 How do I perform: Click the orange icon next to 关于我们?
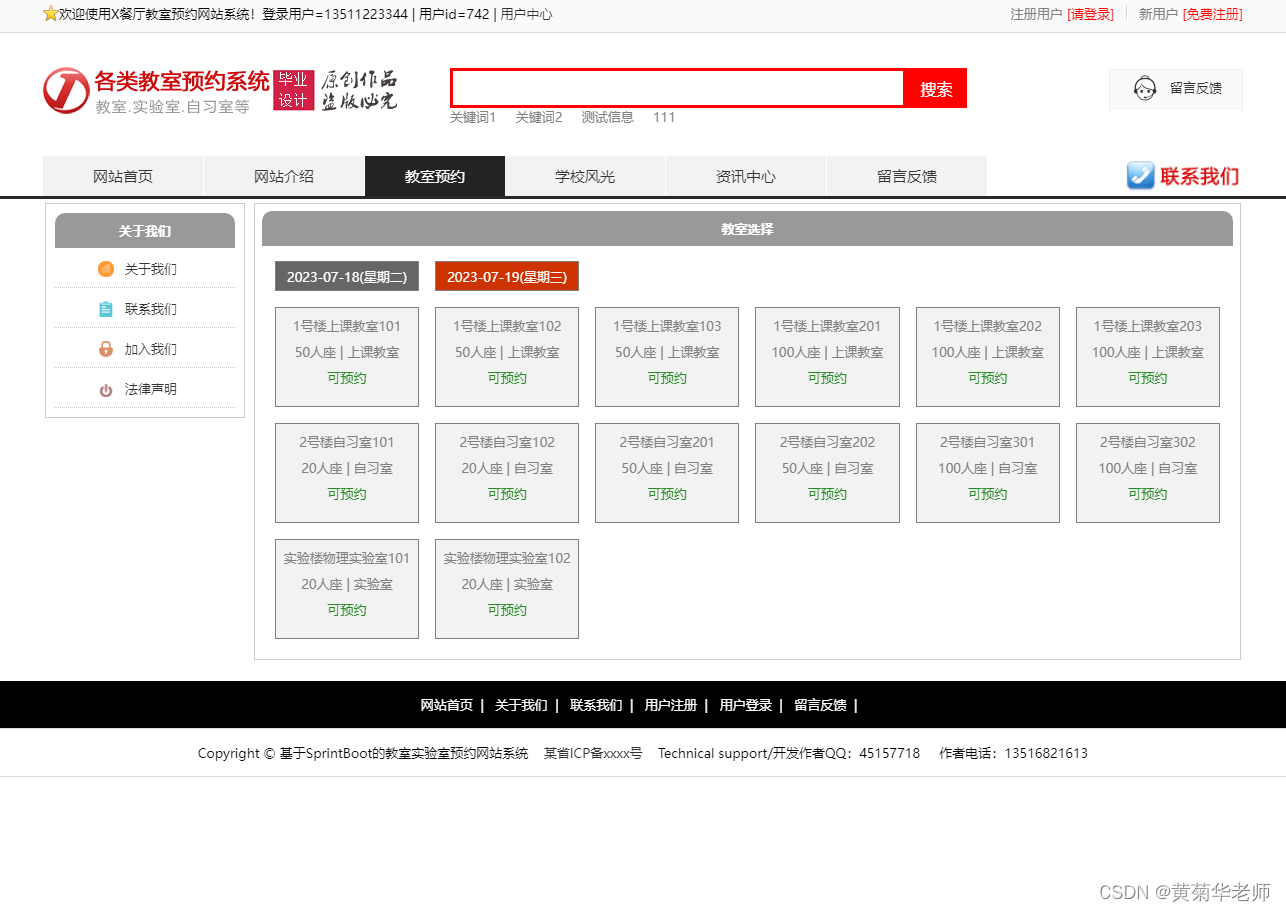pyautogui.click(x=106, y=269)
